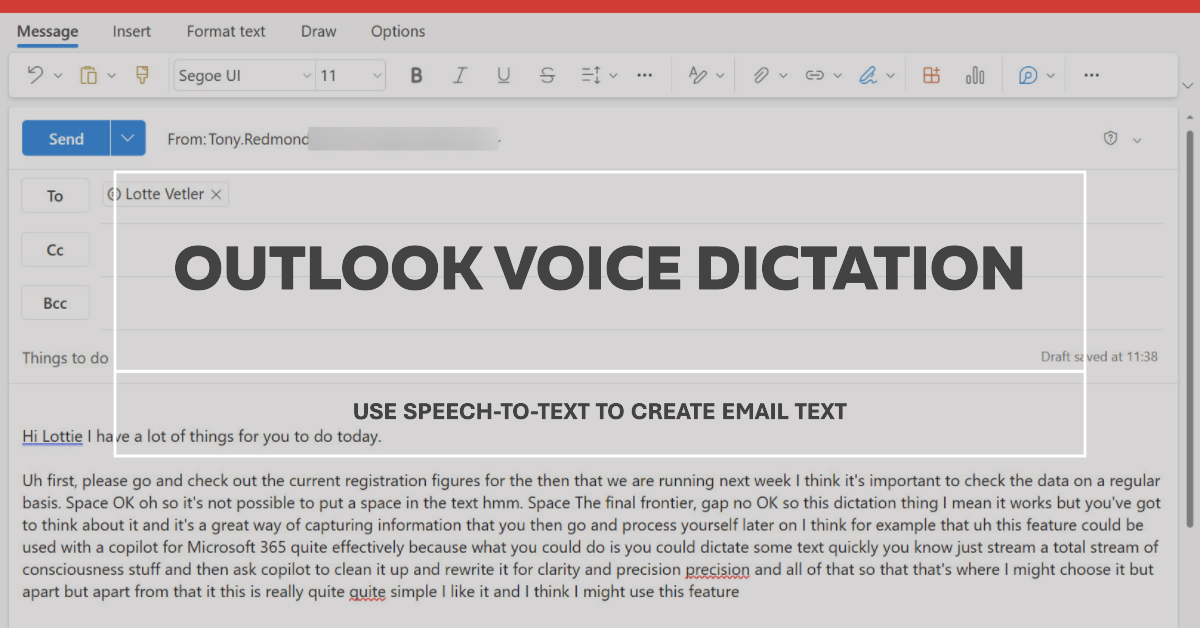Expand the Send options arrow
Screen dimensions: 1200x628
tap(127, 138)
